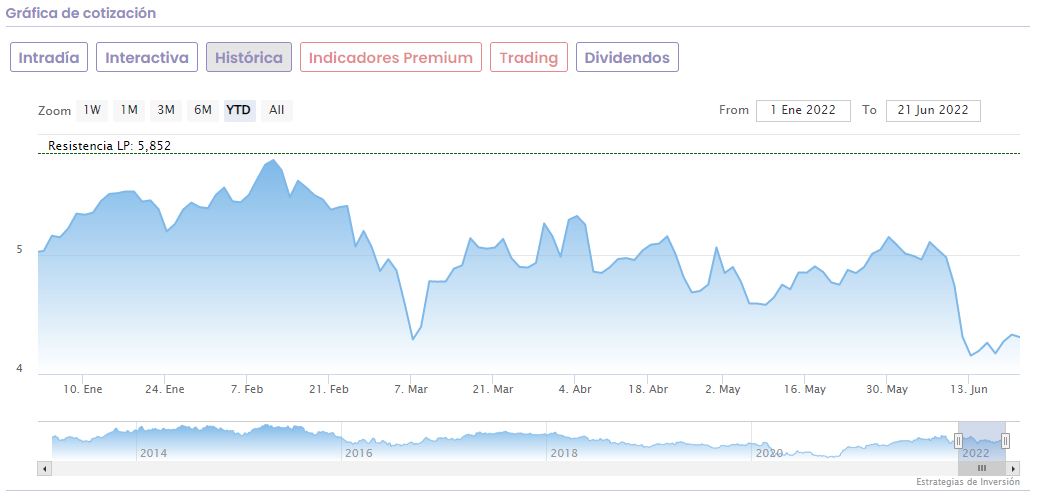Switch to the Intradía tab

click(x=49, y=57)
